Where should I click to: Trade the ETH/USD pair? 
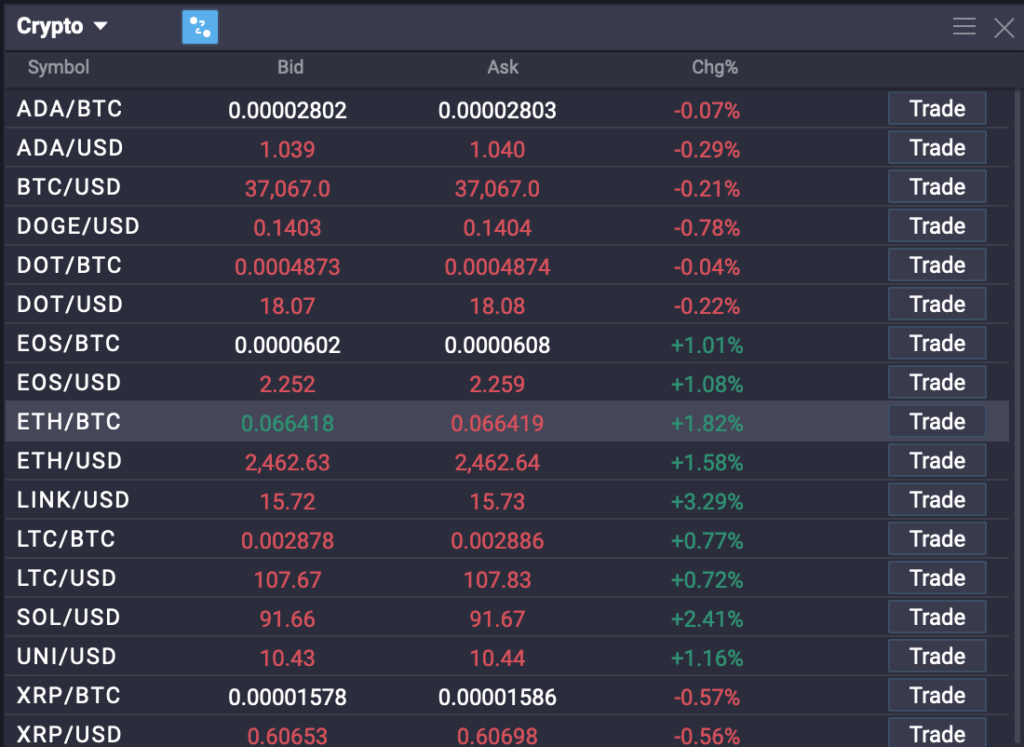pyautogui.click(x=936, y=460)
